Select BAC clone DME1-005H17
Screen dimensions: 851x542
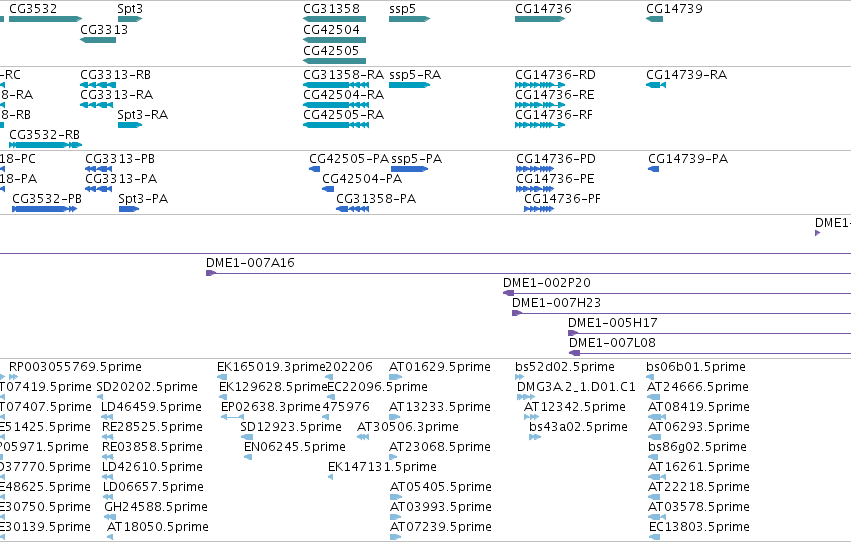click(x=709, y=333)
